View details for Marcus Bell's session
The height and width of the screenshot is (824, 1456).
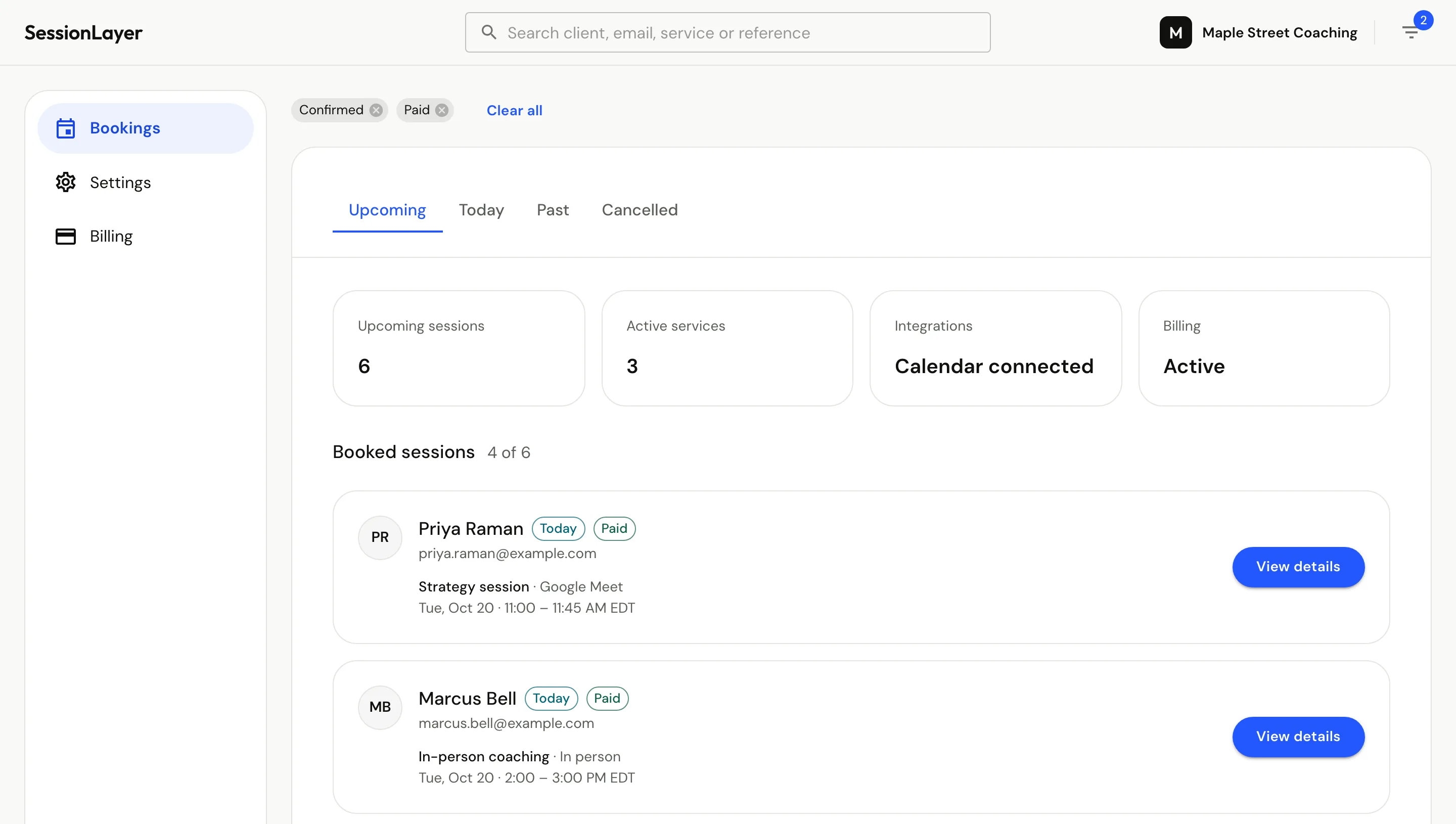click(x=1298, y=736)
